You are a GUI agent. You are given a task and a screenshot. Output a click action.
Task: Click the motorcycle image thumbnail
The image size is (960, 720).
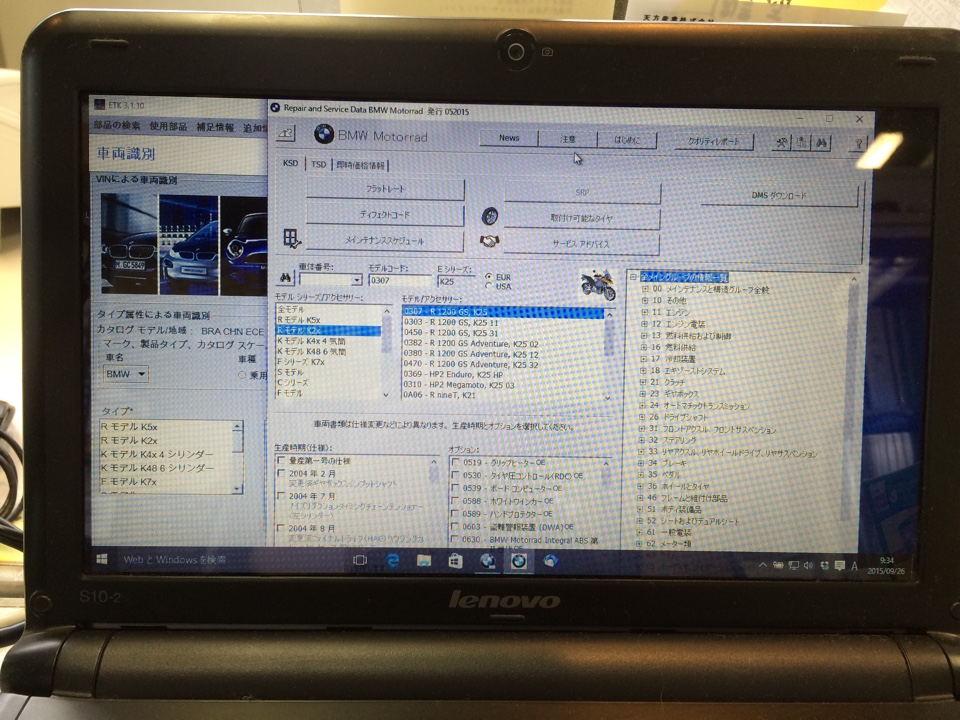tap(597, 285)
